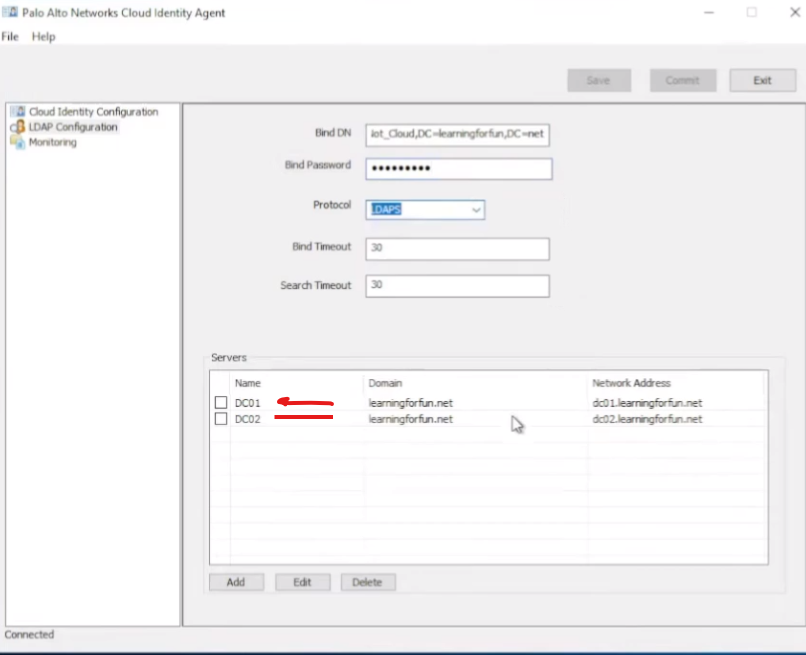Click dc02.learningforfun.net network address
The image size is (806, 655).
coord(647,419)
